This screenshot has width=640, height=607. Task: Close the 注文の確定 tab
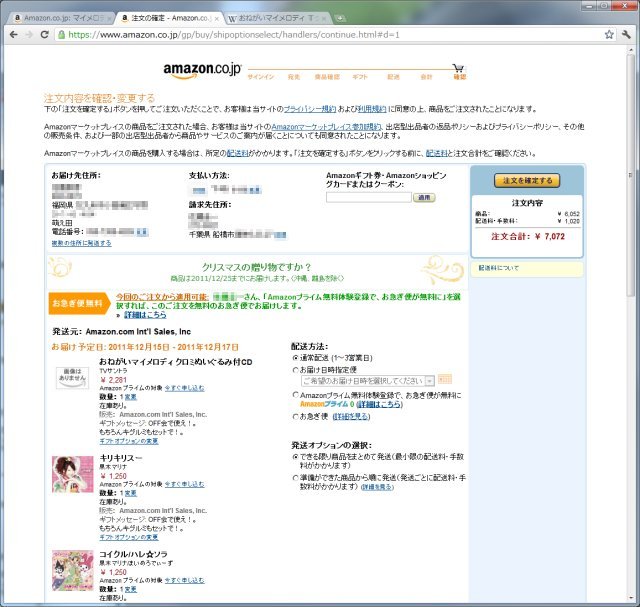(217, 19)
